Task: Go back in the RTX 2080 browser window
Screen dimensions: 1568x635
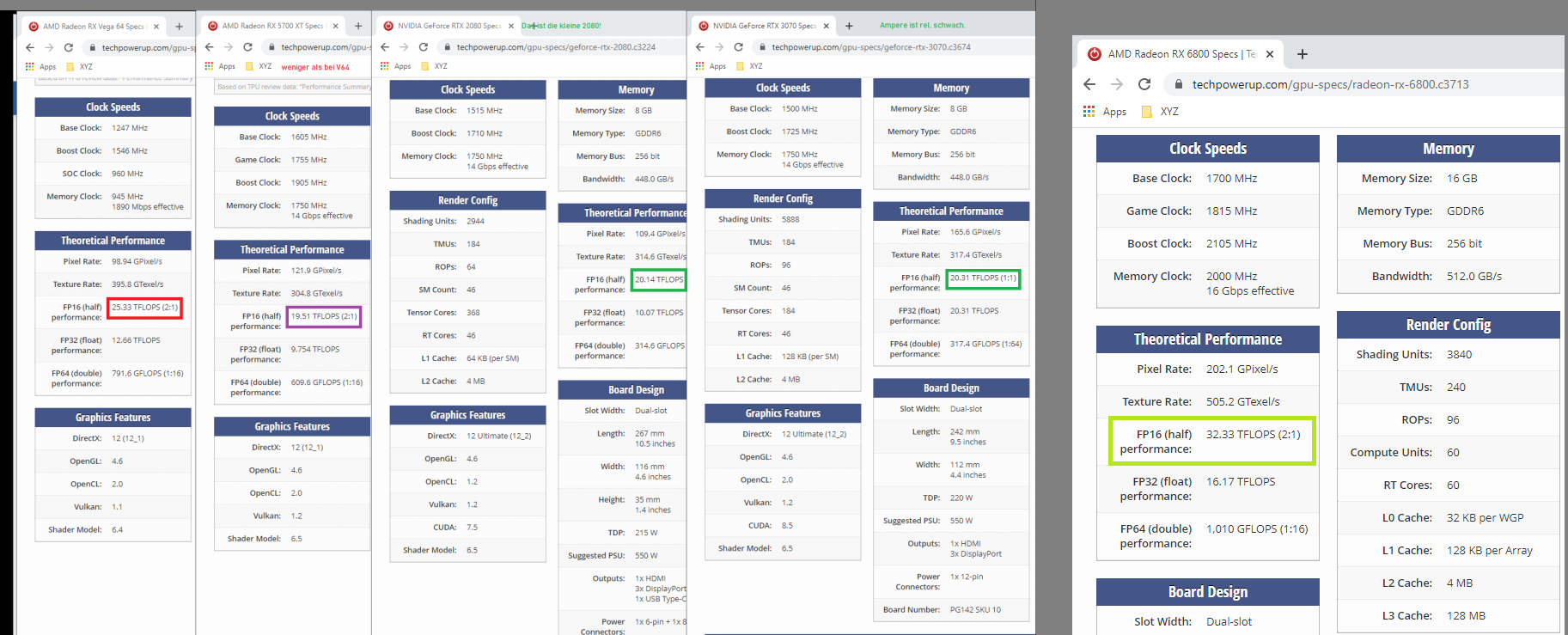Action: point(385,47)
